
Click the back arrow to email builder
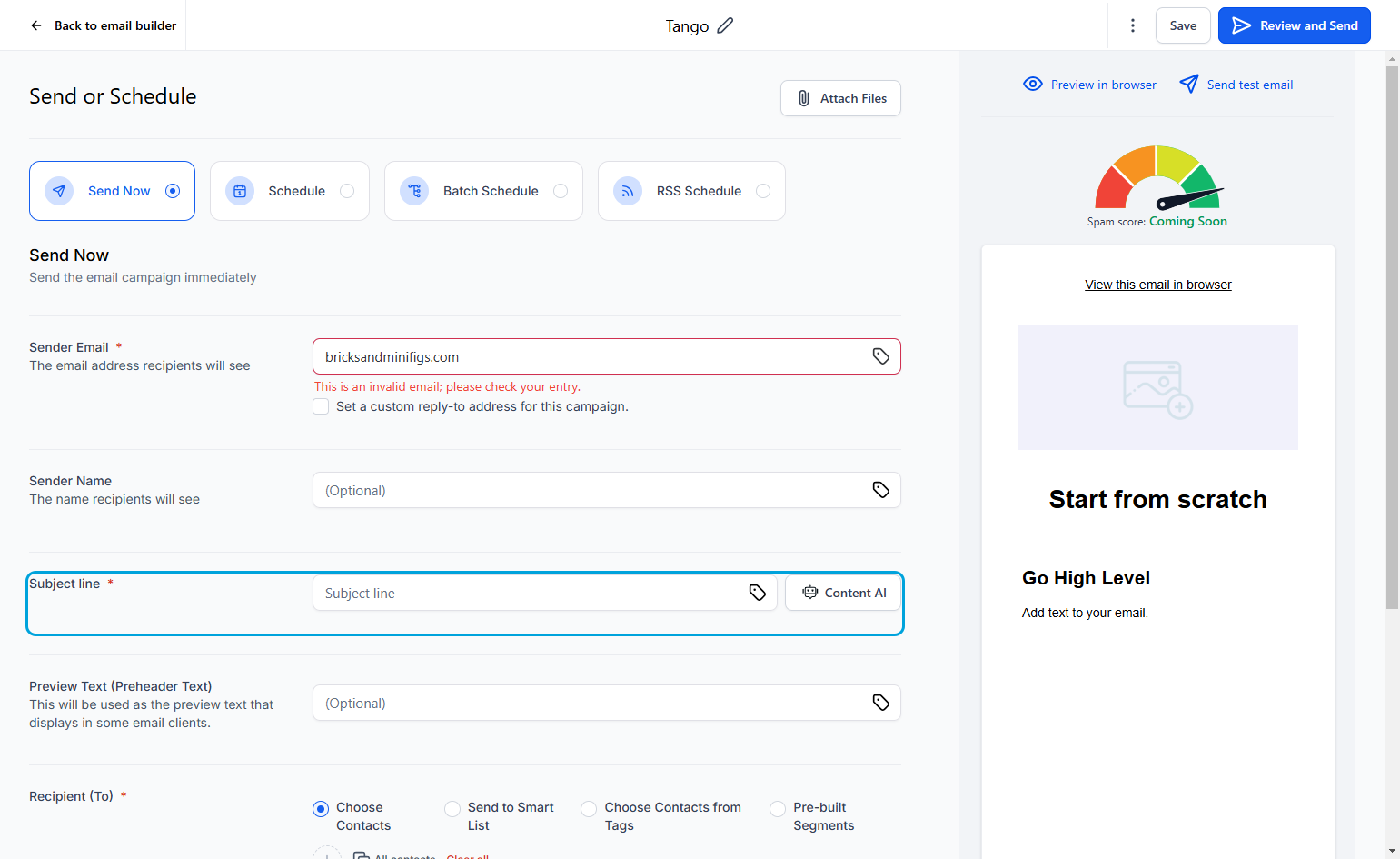36,25
